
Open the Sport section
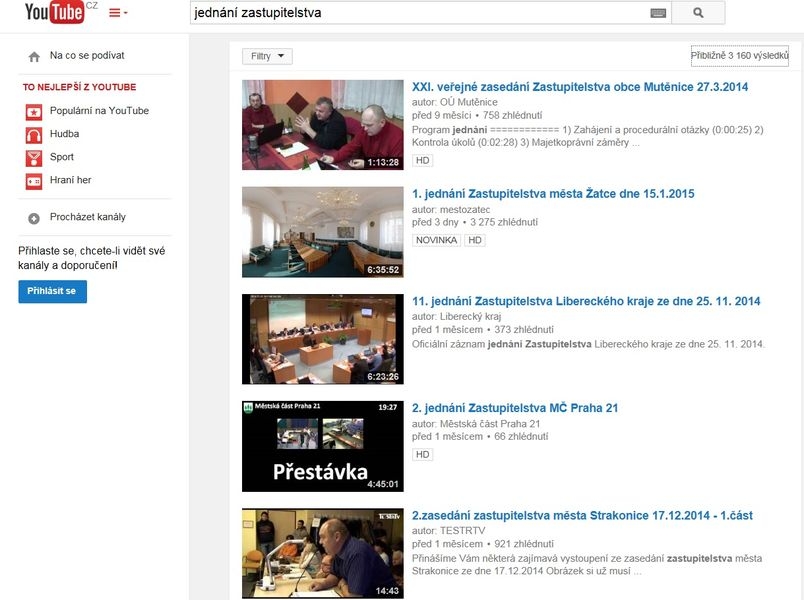62,157
